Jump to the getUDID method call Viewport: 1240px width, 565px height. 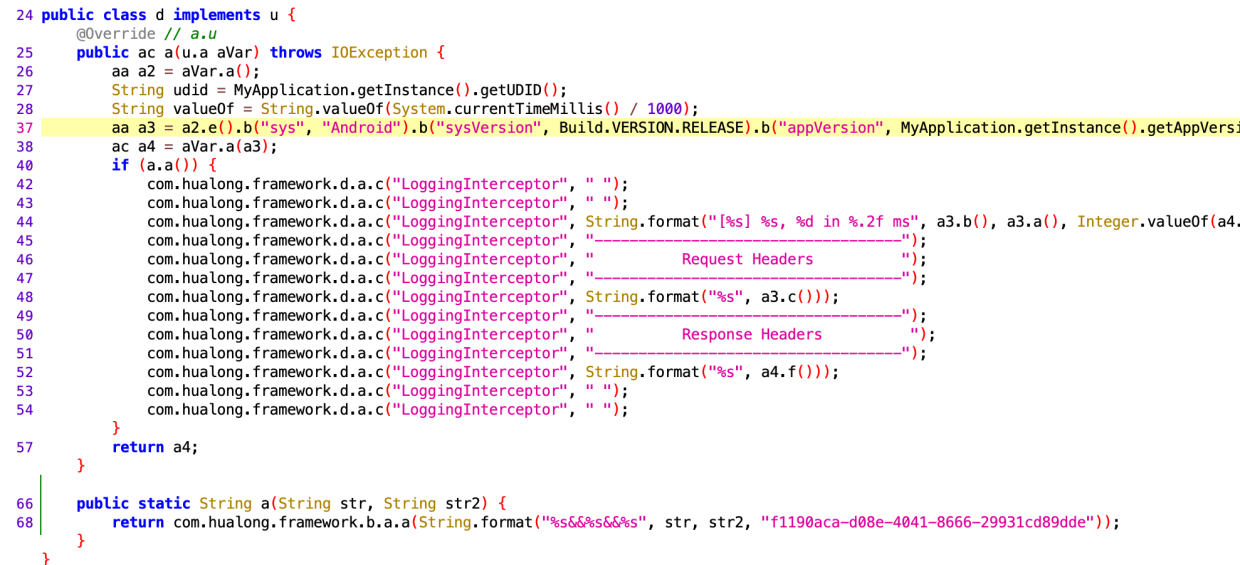click(508, 90)
